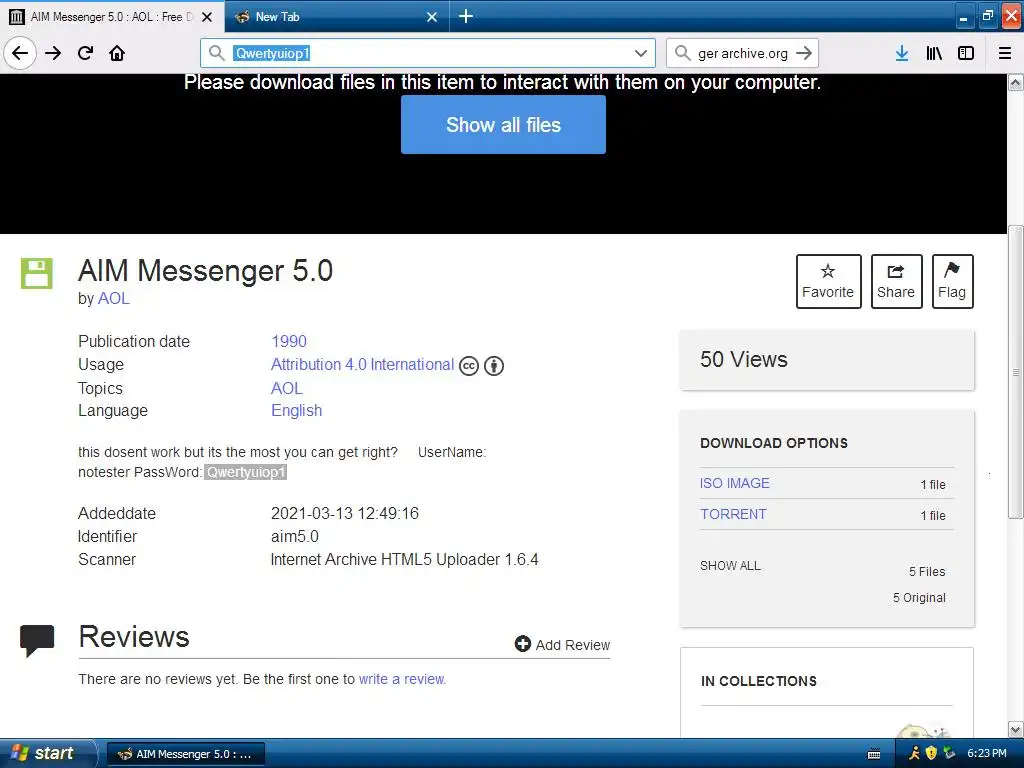Image resolution: width=1024 pixels, height=768 pixels.
Task: Open the Downloads panel
Action: [902, 53]
